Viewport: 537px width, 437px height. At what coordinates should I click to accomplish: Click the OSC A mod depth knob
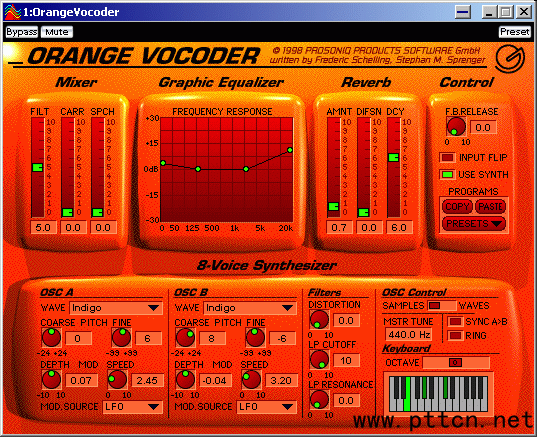point(51,379)
